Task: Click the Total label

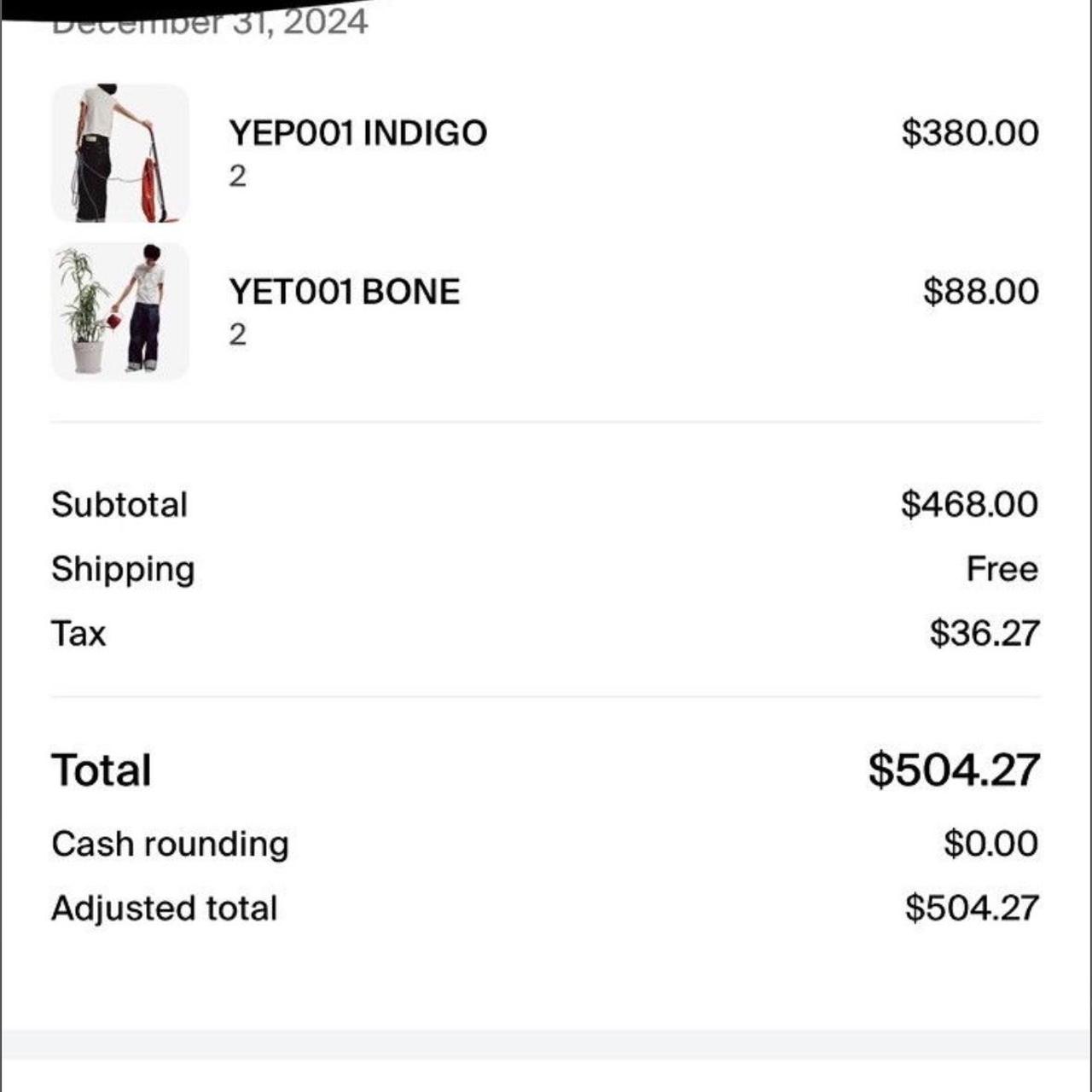Action: pos(101,769)
